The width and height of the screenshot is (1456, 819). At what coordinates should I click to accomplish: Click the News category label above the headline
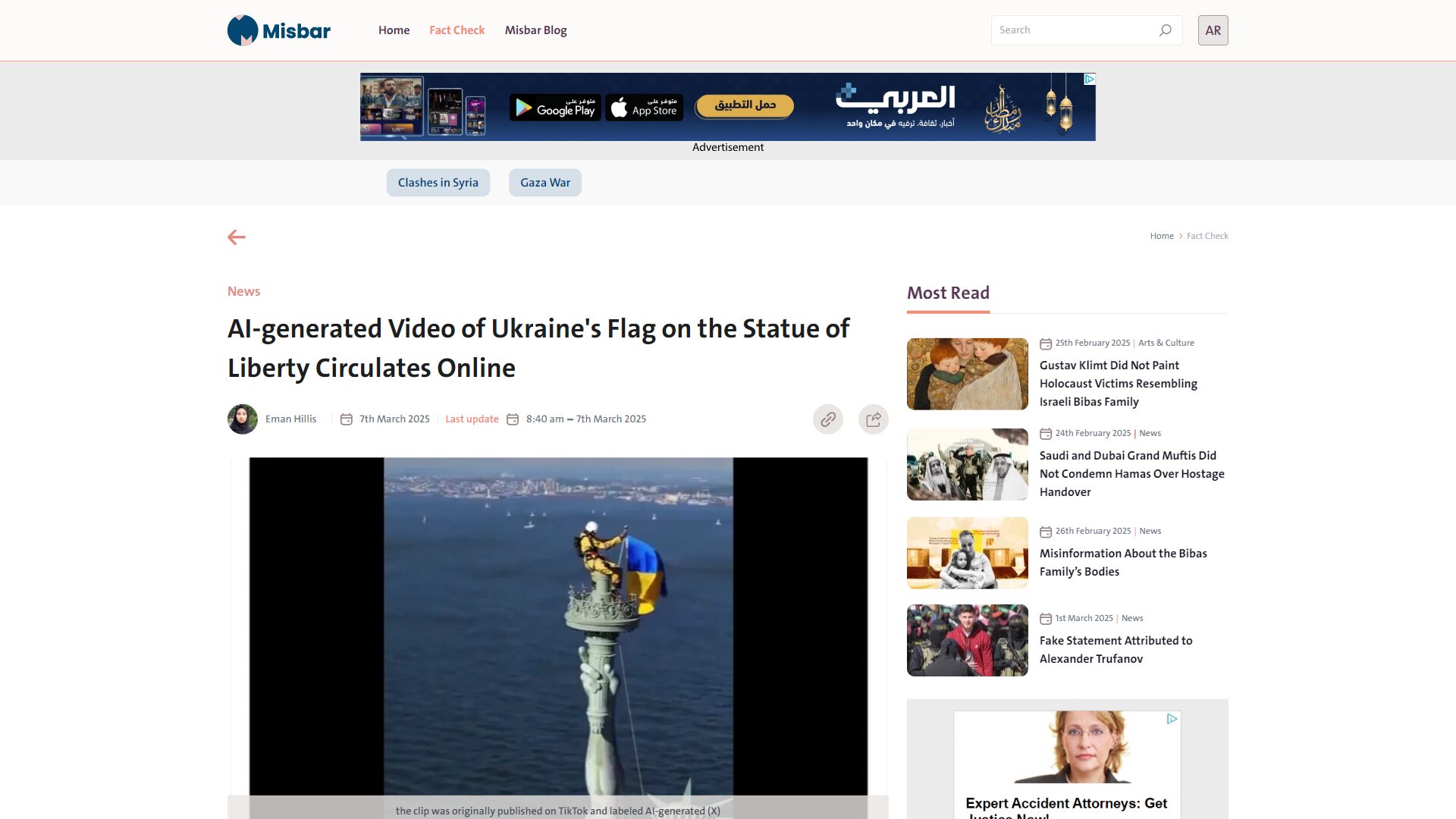[243, 291]
